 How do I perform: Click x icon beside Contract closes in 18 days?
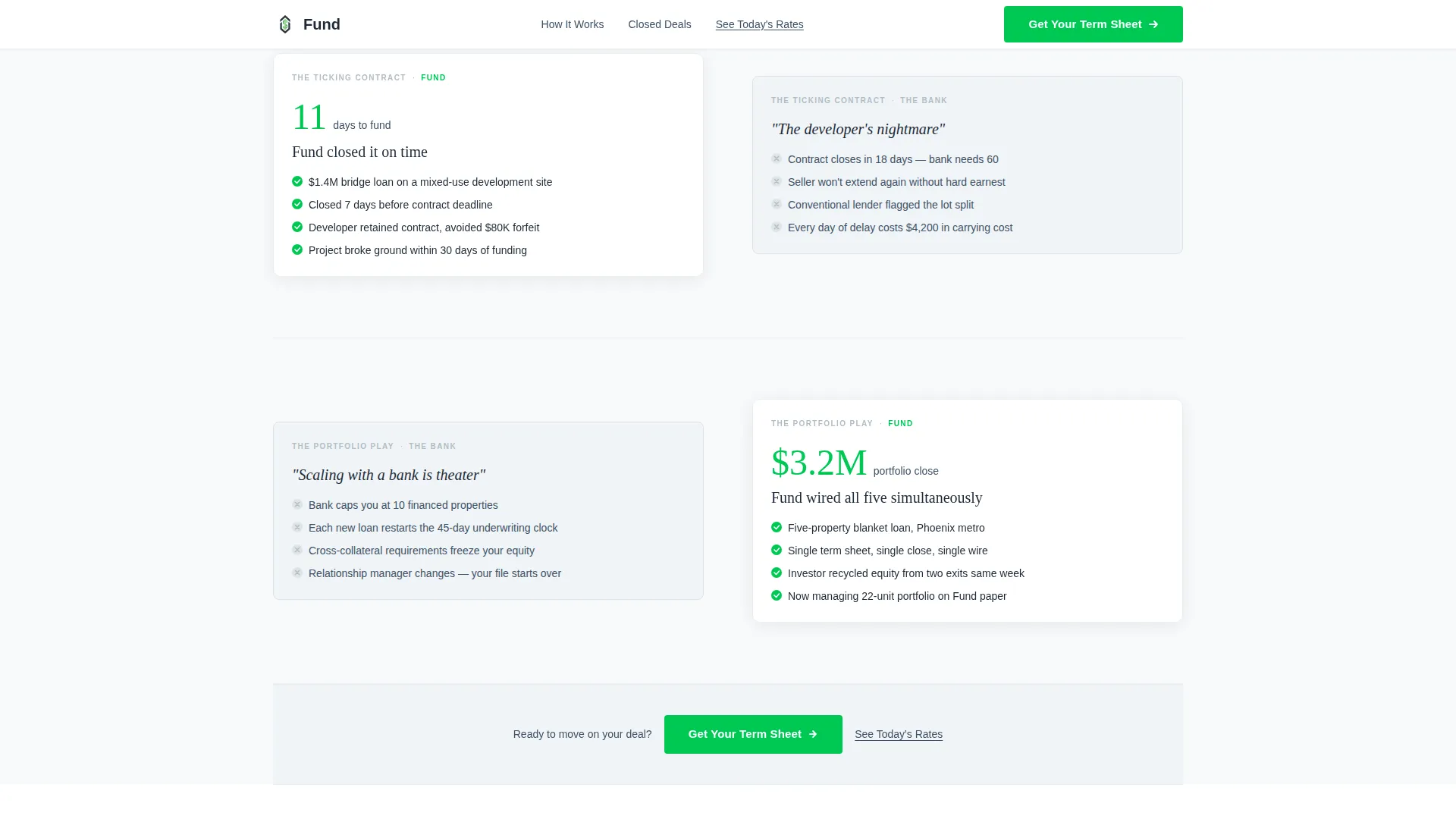[x=777, y=158]
